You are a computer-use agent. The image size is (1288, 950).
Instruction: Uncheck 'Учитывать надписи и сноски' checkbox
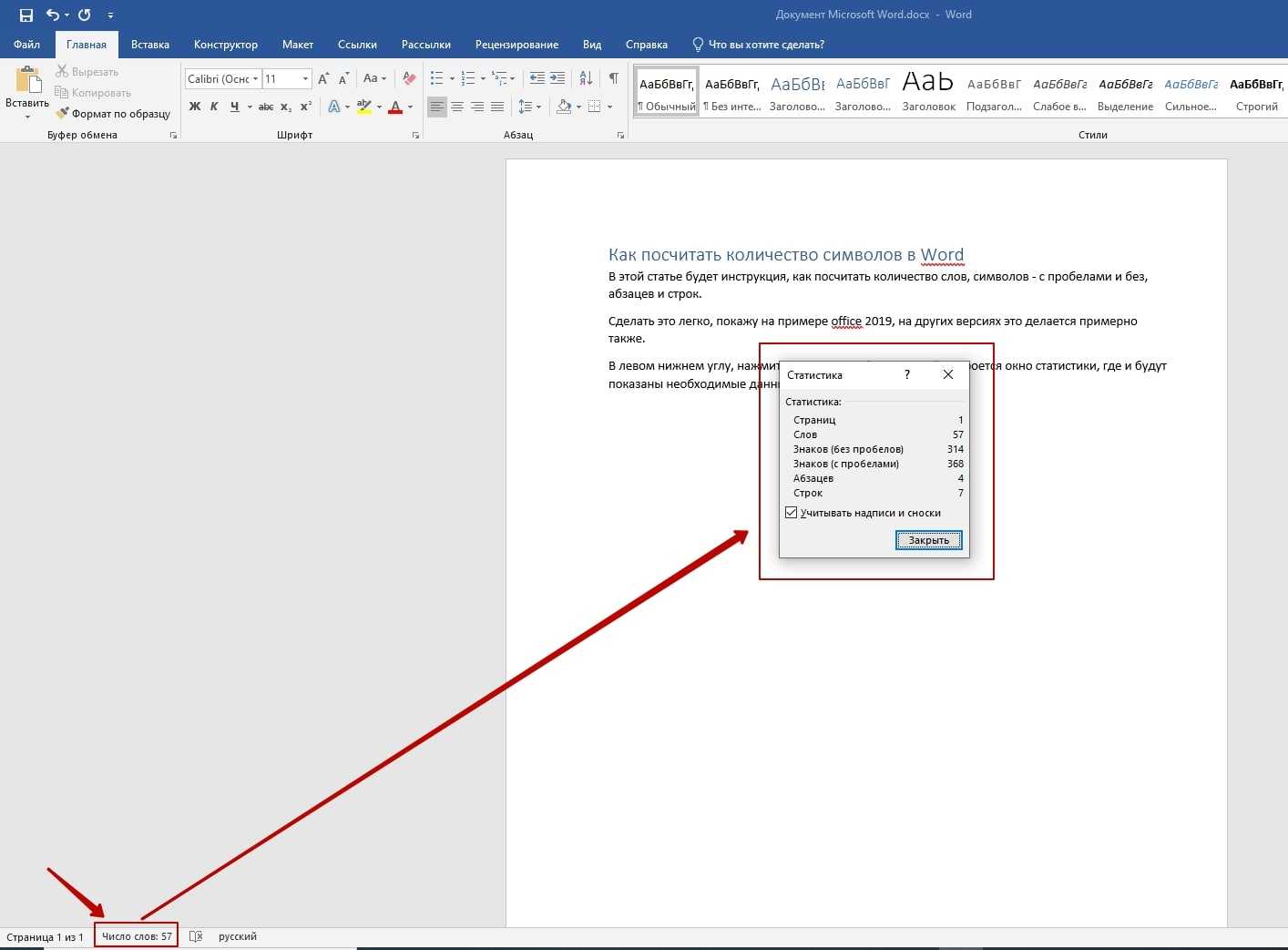791,513
